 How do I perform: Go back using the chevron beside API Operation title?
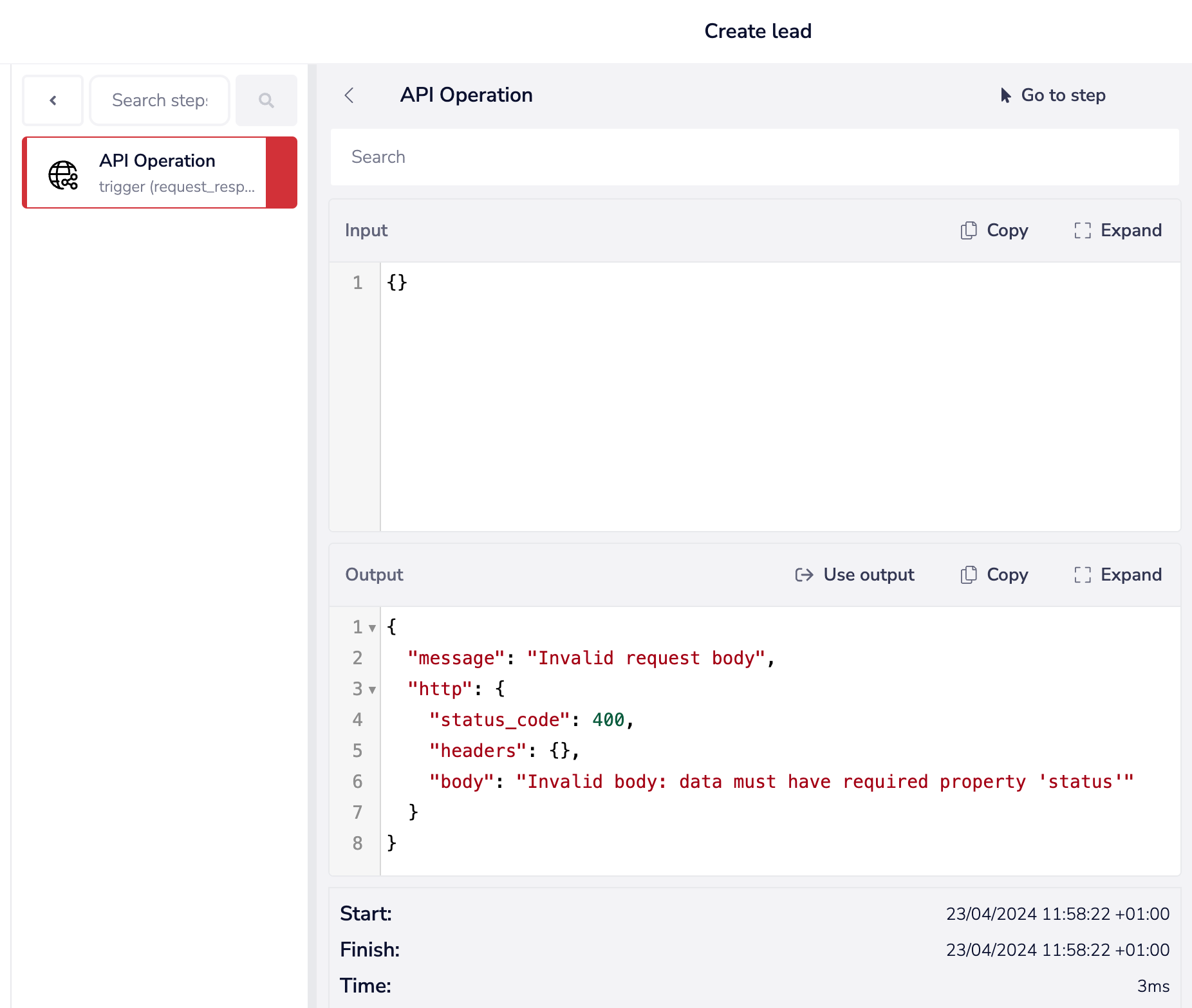point(349,95)
